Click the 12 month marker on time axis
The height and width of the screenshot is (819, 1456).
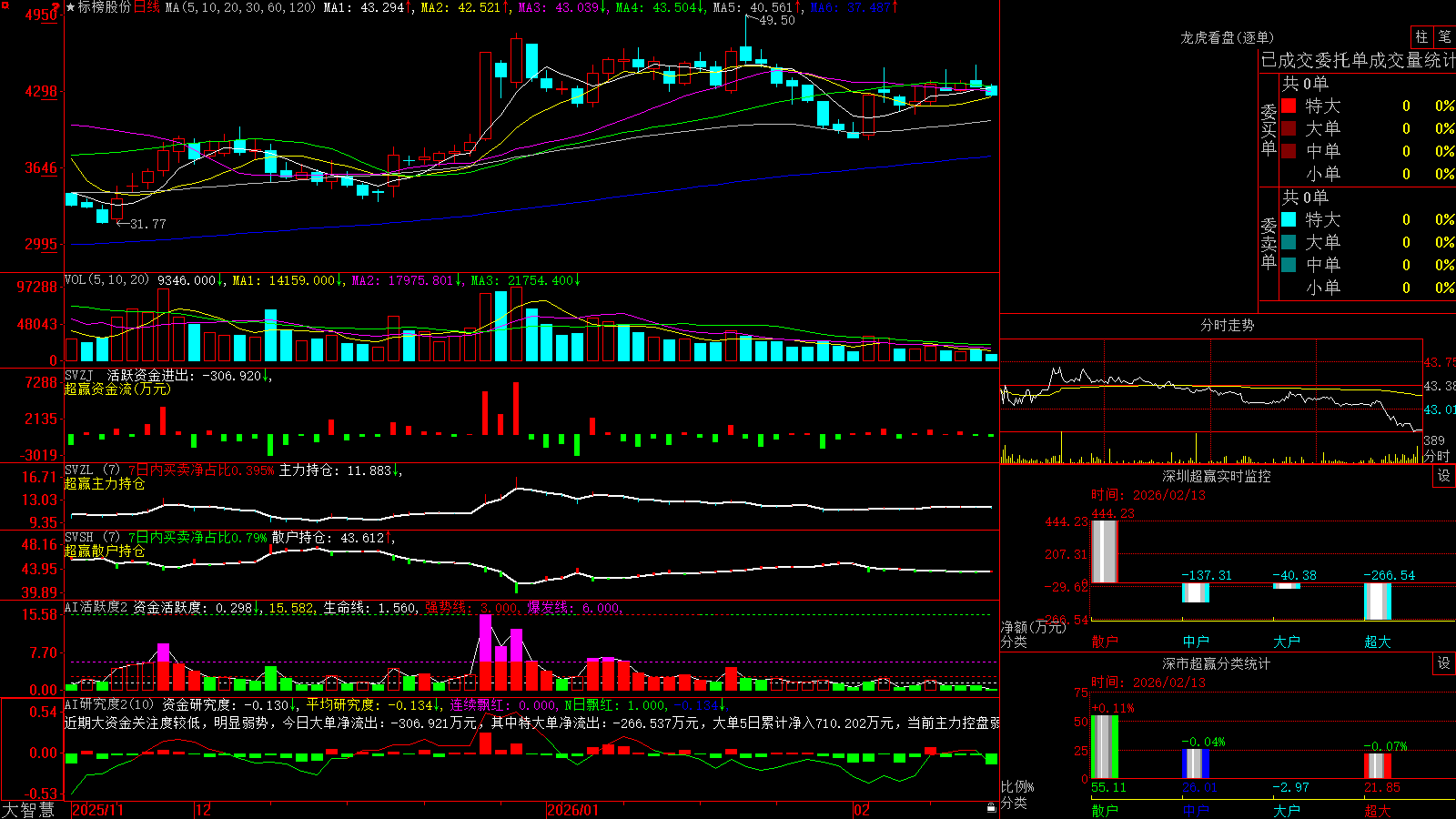[203, 810]
